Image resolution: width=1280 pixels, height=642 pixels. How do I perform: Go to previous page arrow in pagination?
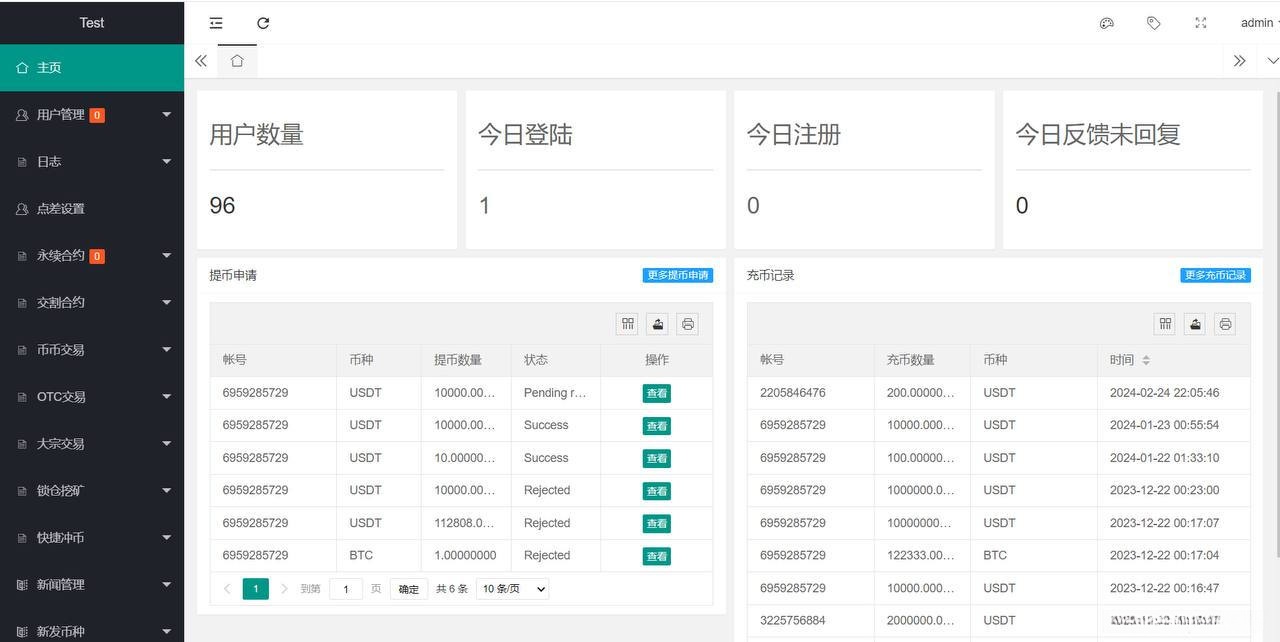point(227,589)
